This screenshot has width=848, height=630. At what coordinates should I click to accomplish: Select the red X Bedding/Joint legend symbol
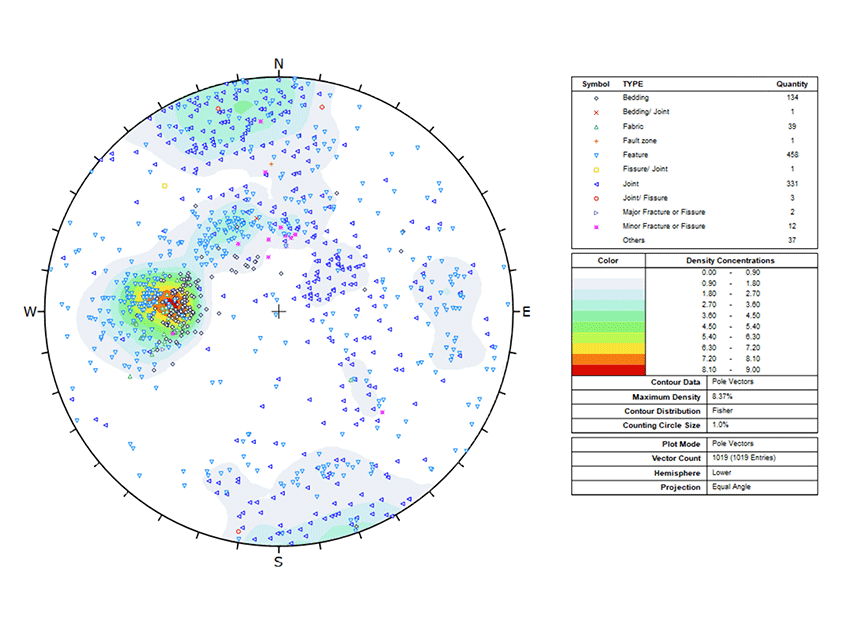point(596,112)
